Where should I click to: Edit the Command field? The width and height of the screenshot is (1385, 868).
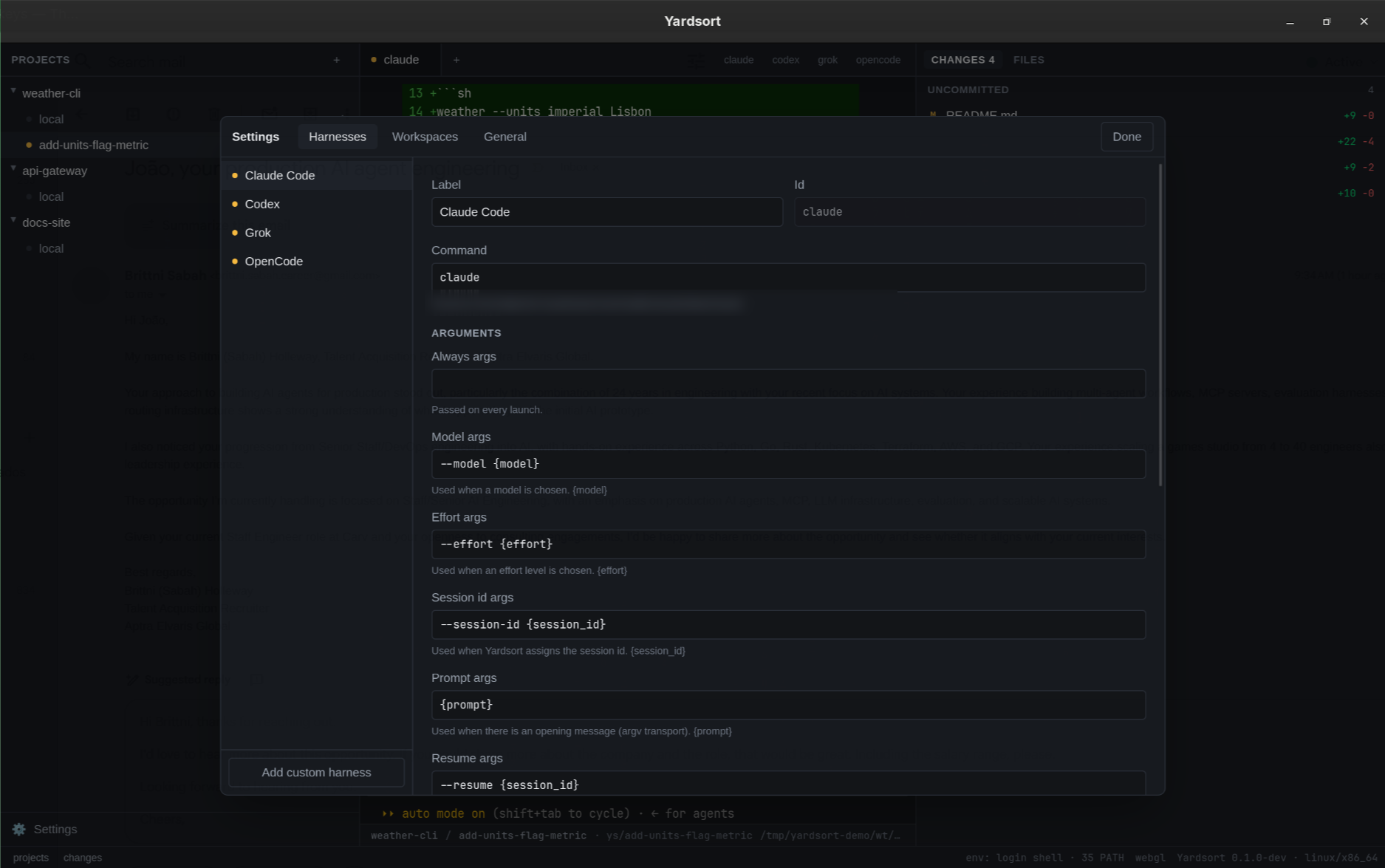pyautogui.click(x=788, y=278)
